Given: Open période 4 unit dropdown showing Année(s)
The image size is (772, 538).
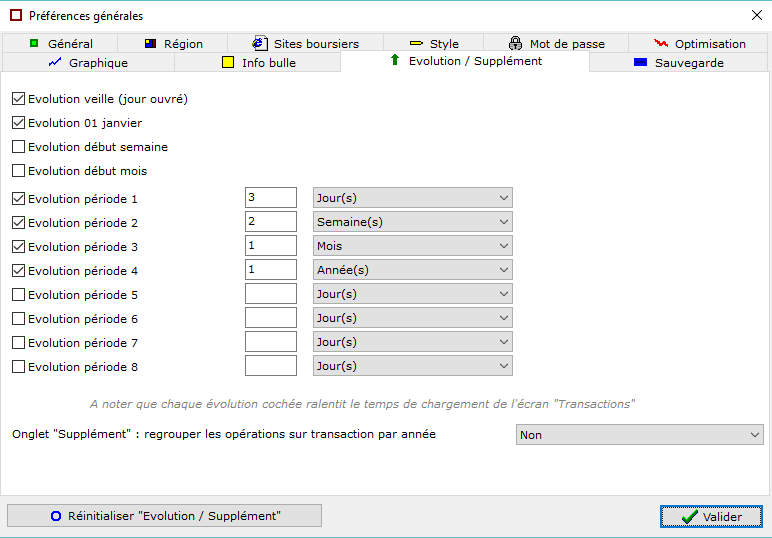Looking at the screenshot, I should coord(413,270).
